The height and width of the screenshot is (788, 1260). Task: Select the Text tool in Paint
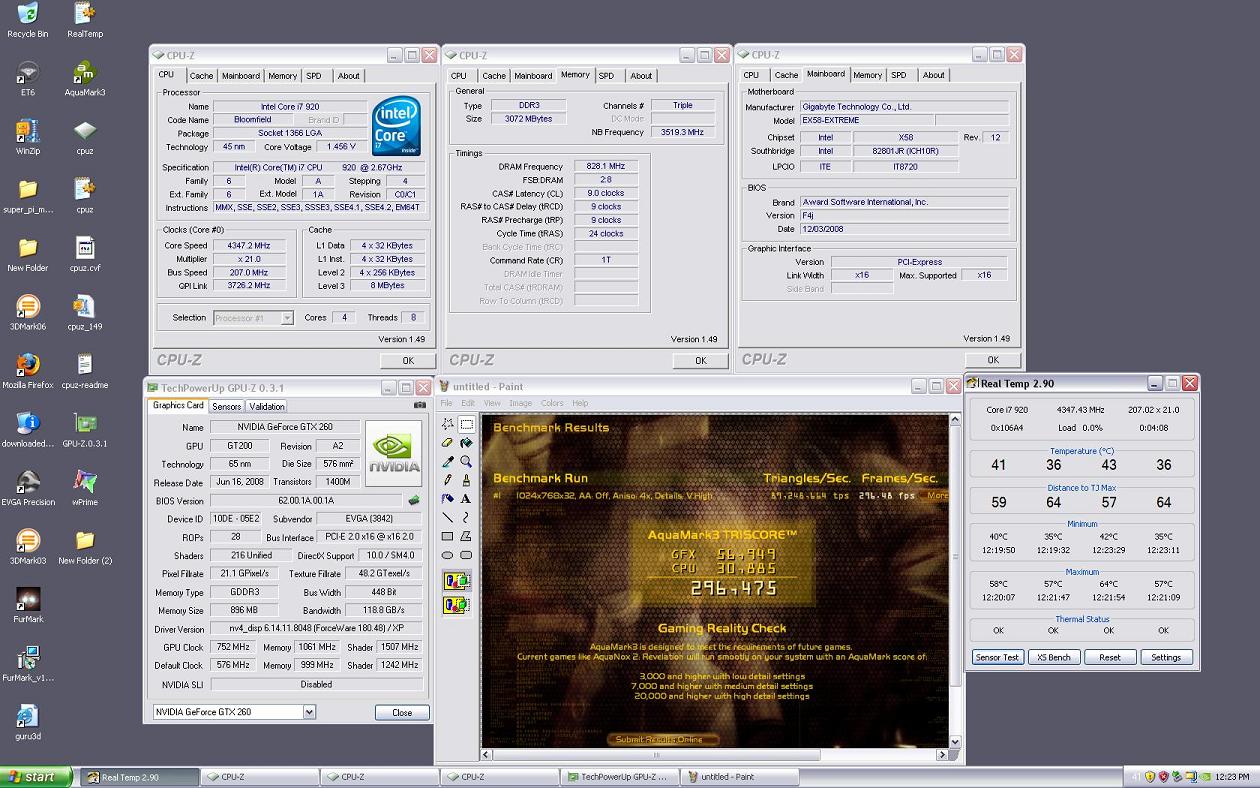pyautogui.click(x=466, y=499)
